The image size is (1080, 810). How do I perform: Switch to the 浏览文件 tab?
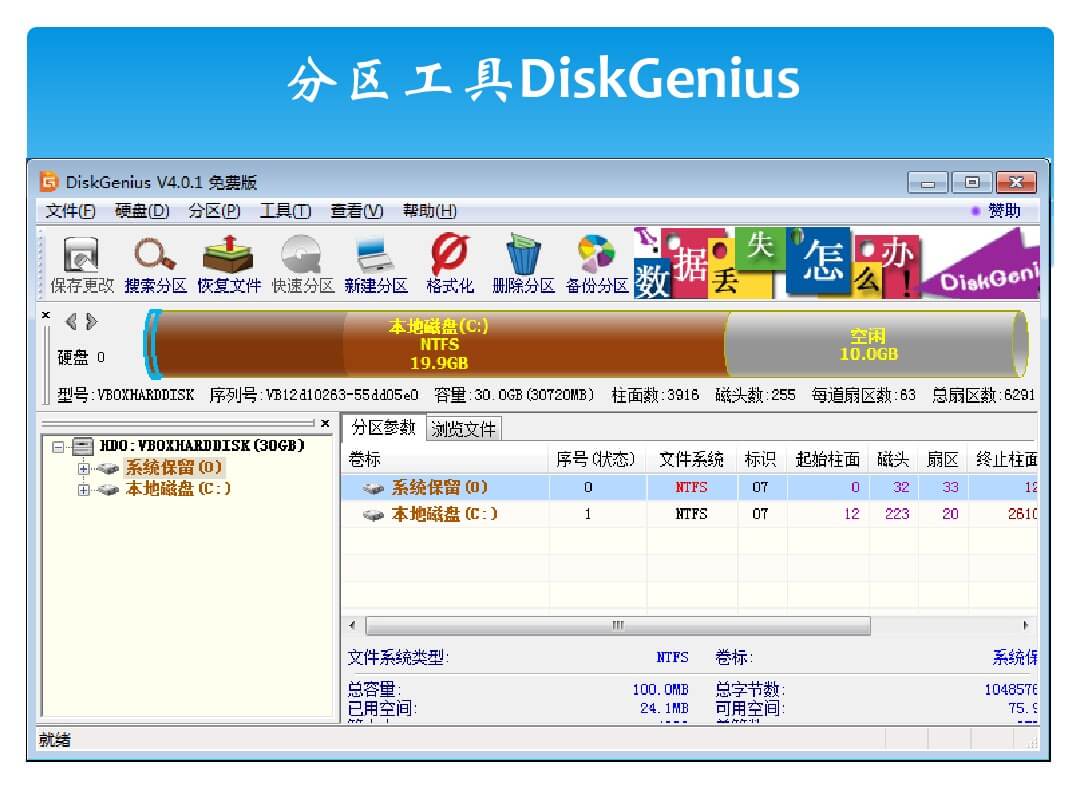463,429
